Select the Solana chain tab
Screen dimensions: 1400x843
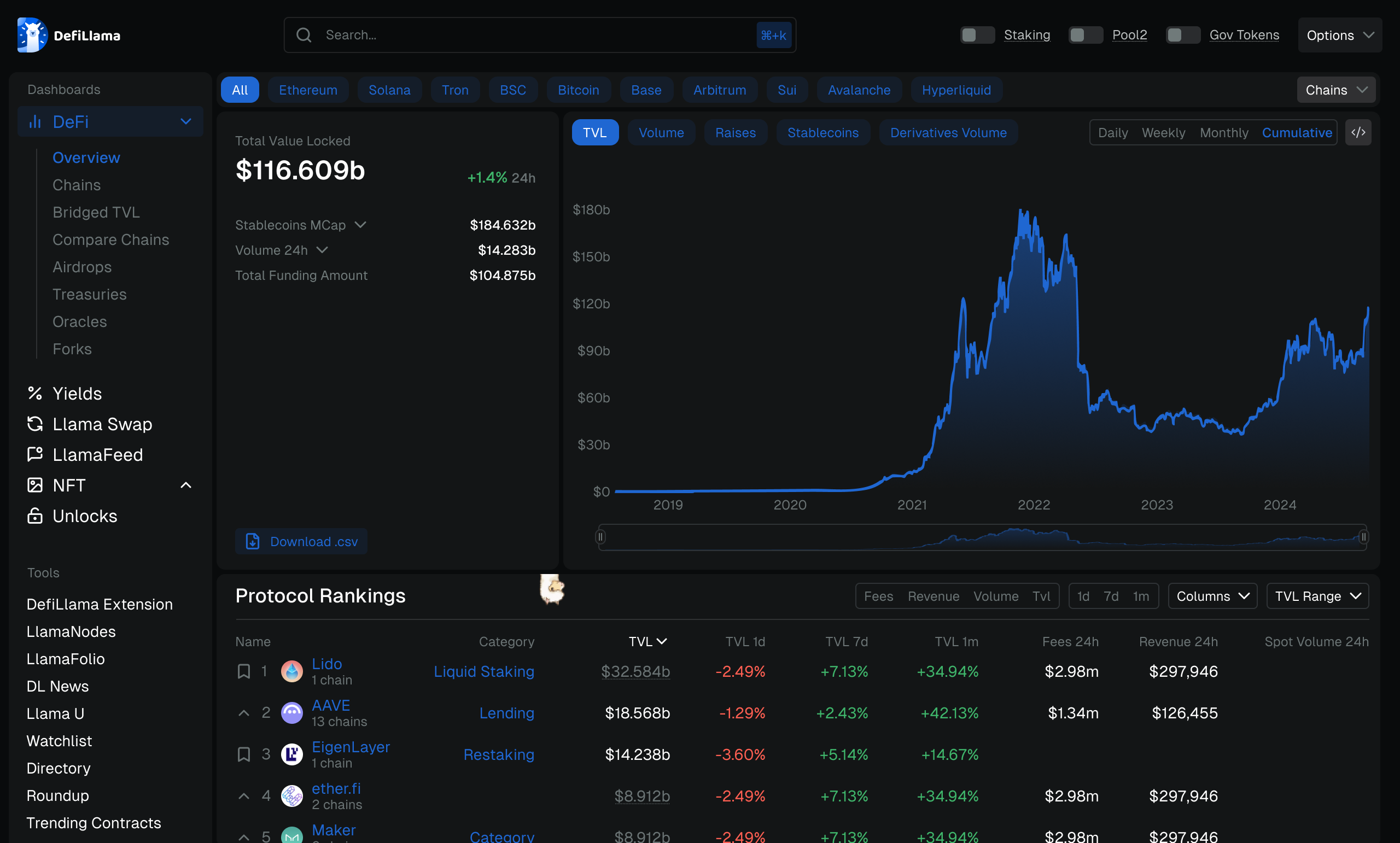click(x=389, y=90)
